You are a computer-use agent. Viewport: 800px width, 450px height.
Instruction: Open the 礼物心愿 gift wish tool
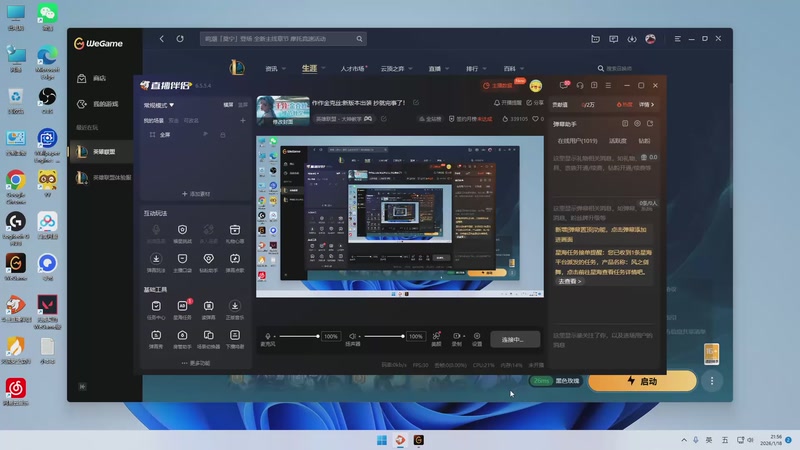tap(235, 233)
